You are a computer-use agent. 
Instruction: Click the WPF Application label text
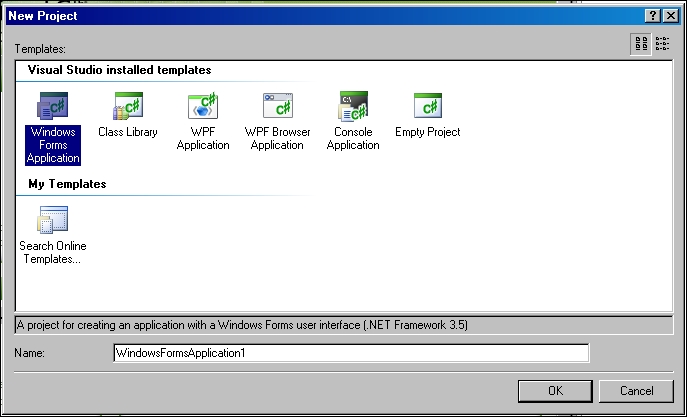pos(203,138)
